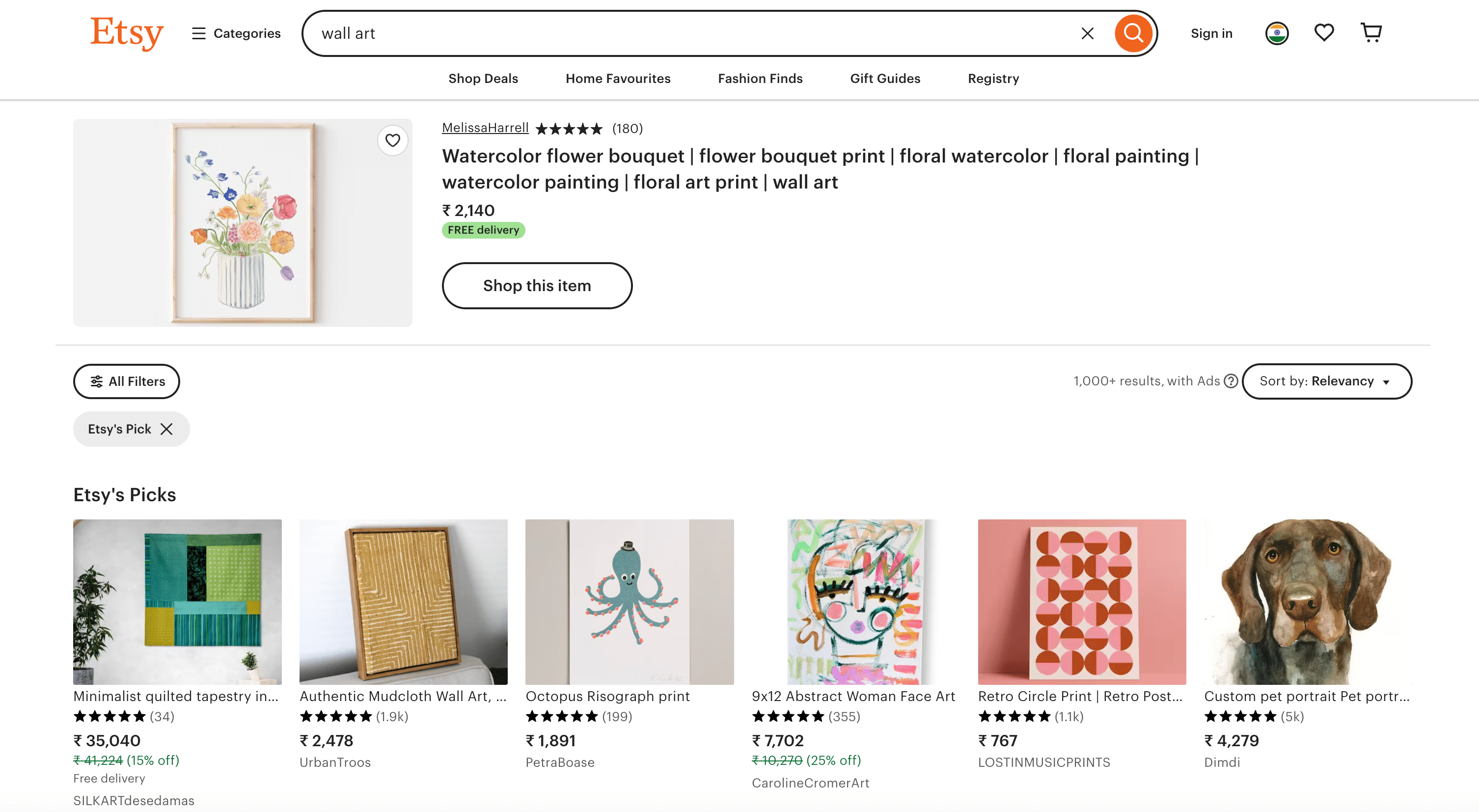Click the clear search X icon
The width and height of the screenshot is (1479, 812).
[1088, 33]
